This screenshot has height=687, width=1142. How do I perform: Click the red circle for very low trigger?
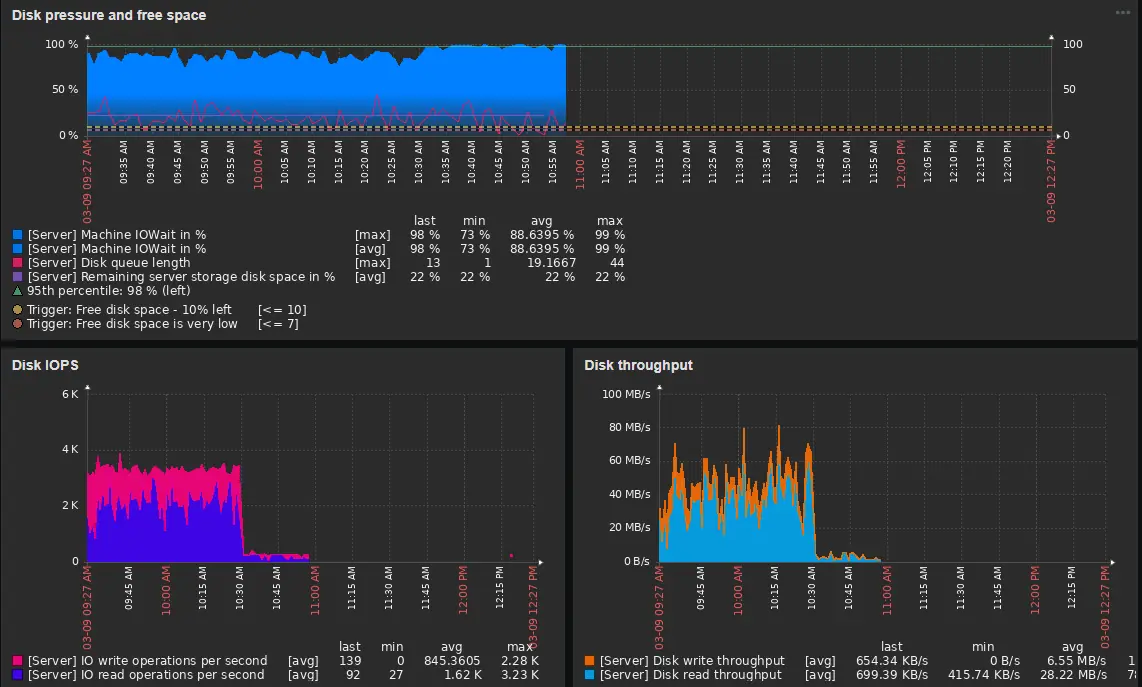[x=17, y=324]
